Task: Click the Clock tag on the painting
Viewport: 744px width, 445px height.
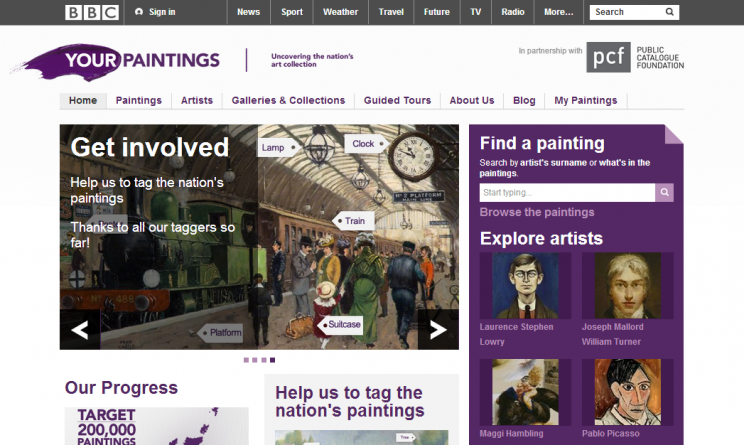Action: (x=366, y=143)
